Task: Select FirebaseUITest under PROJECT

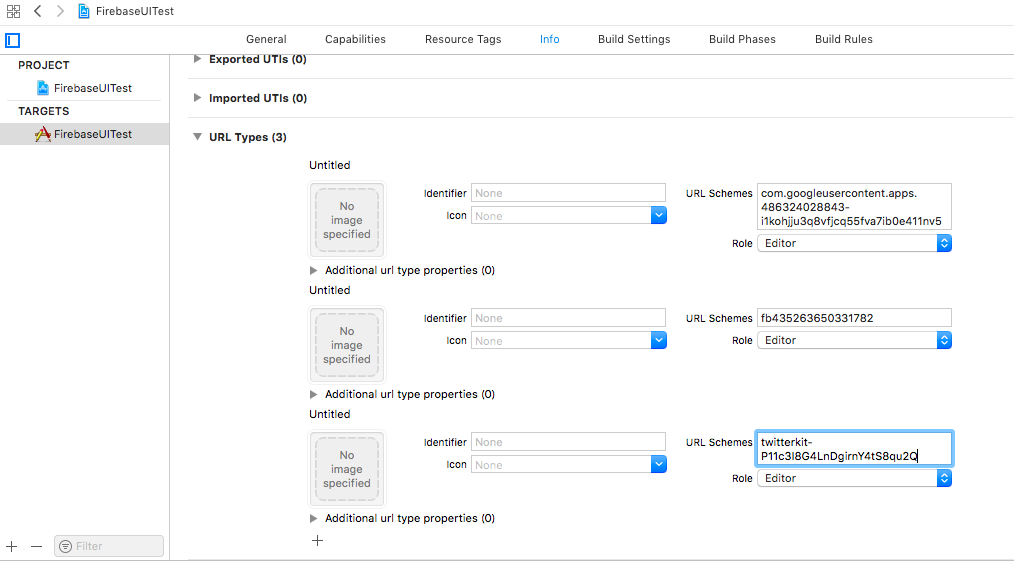Action: coord(92,88)
